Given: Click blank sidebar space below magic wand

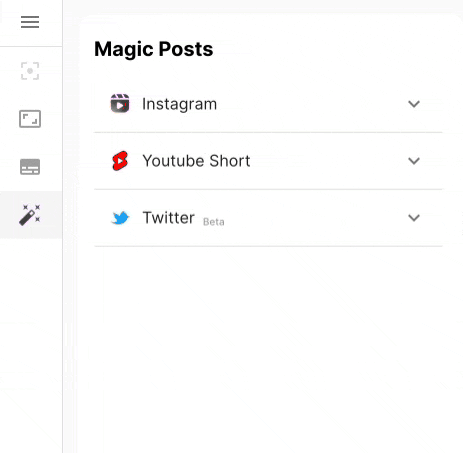Looking at the screenshot, I should coord(31,343).
